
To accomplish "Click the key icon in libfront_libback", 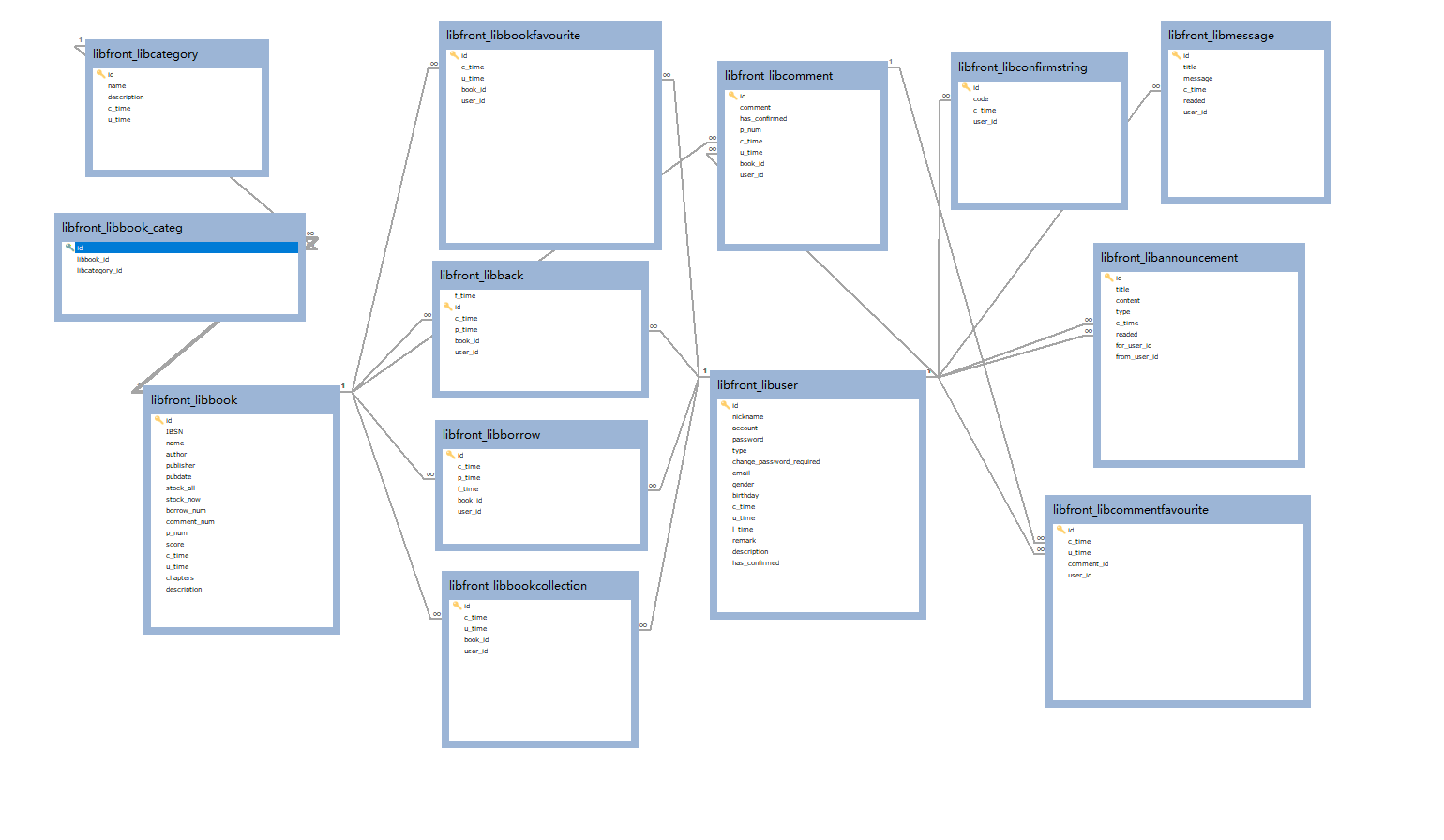I will pos(447,307).
